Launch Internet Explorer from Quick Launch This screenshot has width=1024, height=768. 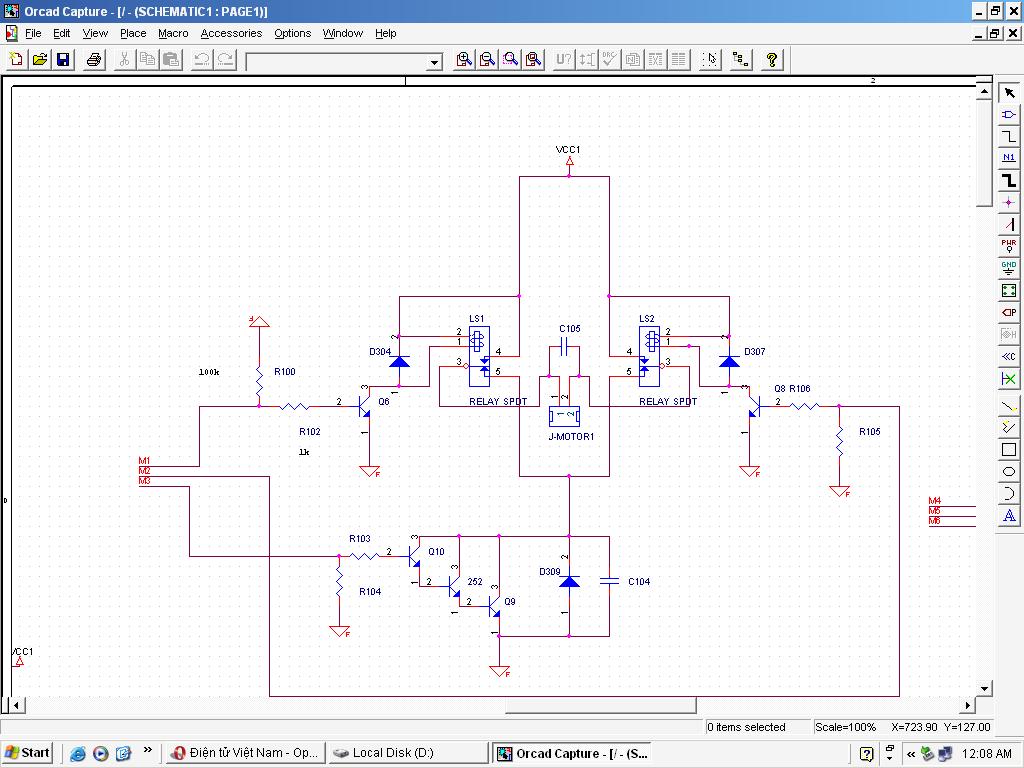[x=78, y=754]
